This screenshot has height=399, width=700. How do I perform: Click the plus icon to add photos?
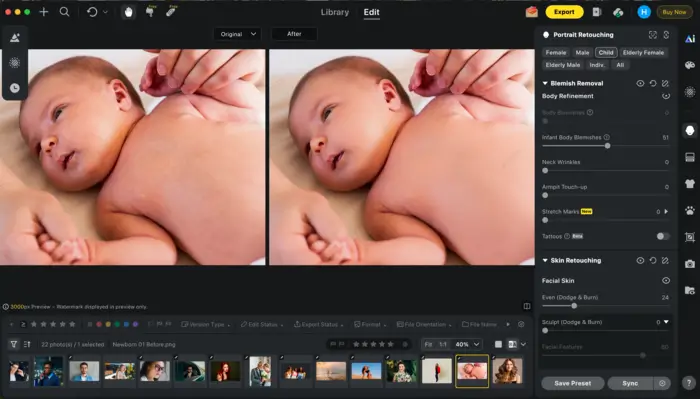(x=44, y=12)
